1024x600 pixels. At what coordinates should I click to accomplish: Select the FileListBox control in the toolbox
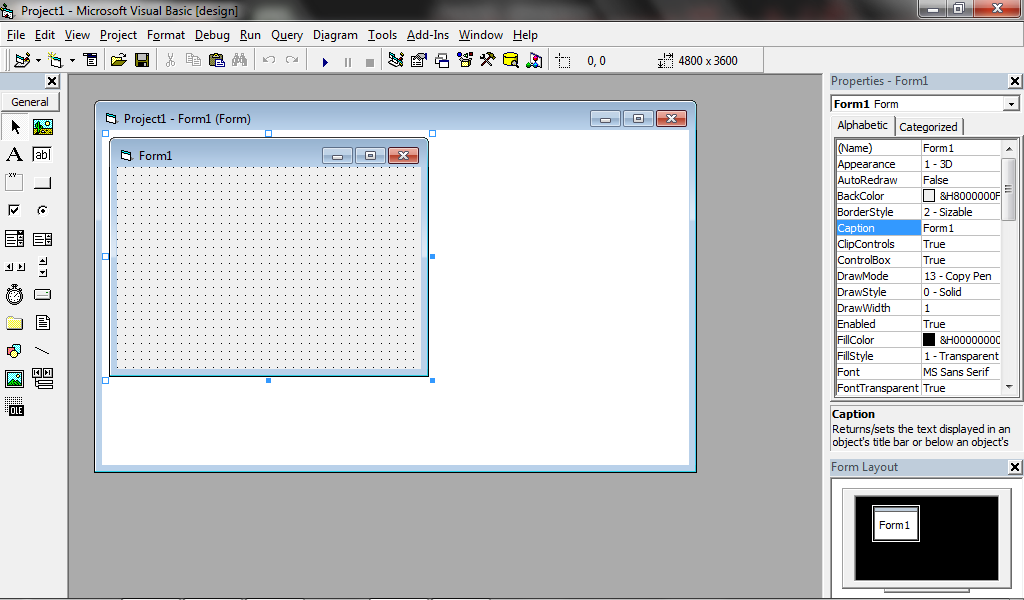tap(42, 323)
